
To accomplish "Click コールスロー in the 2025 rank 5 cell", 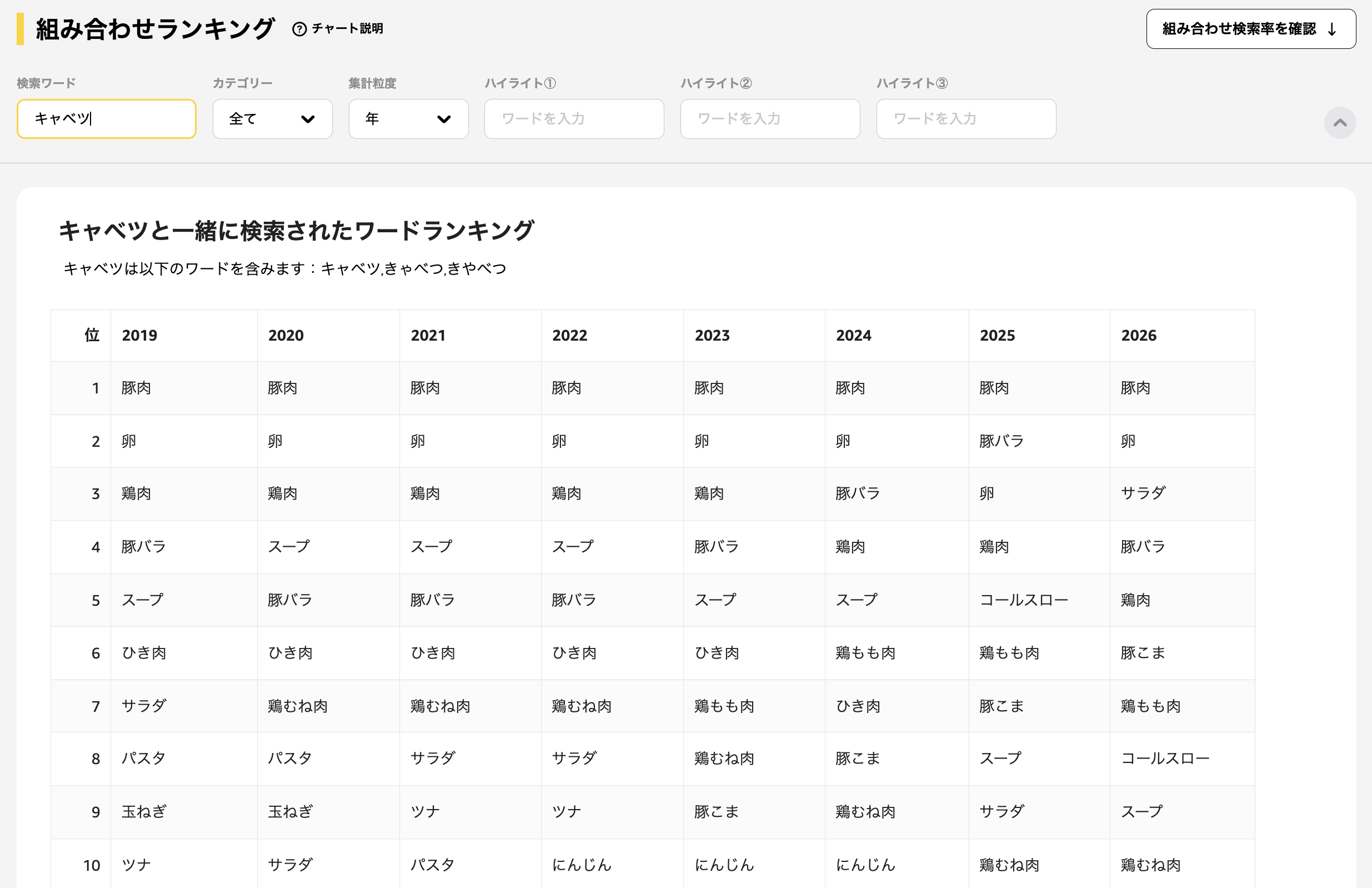I will point(1024,600).
